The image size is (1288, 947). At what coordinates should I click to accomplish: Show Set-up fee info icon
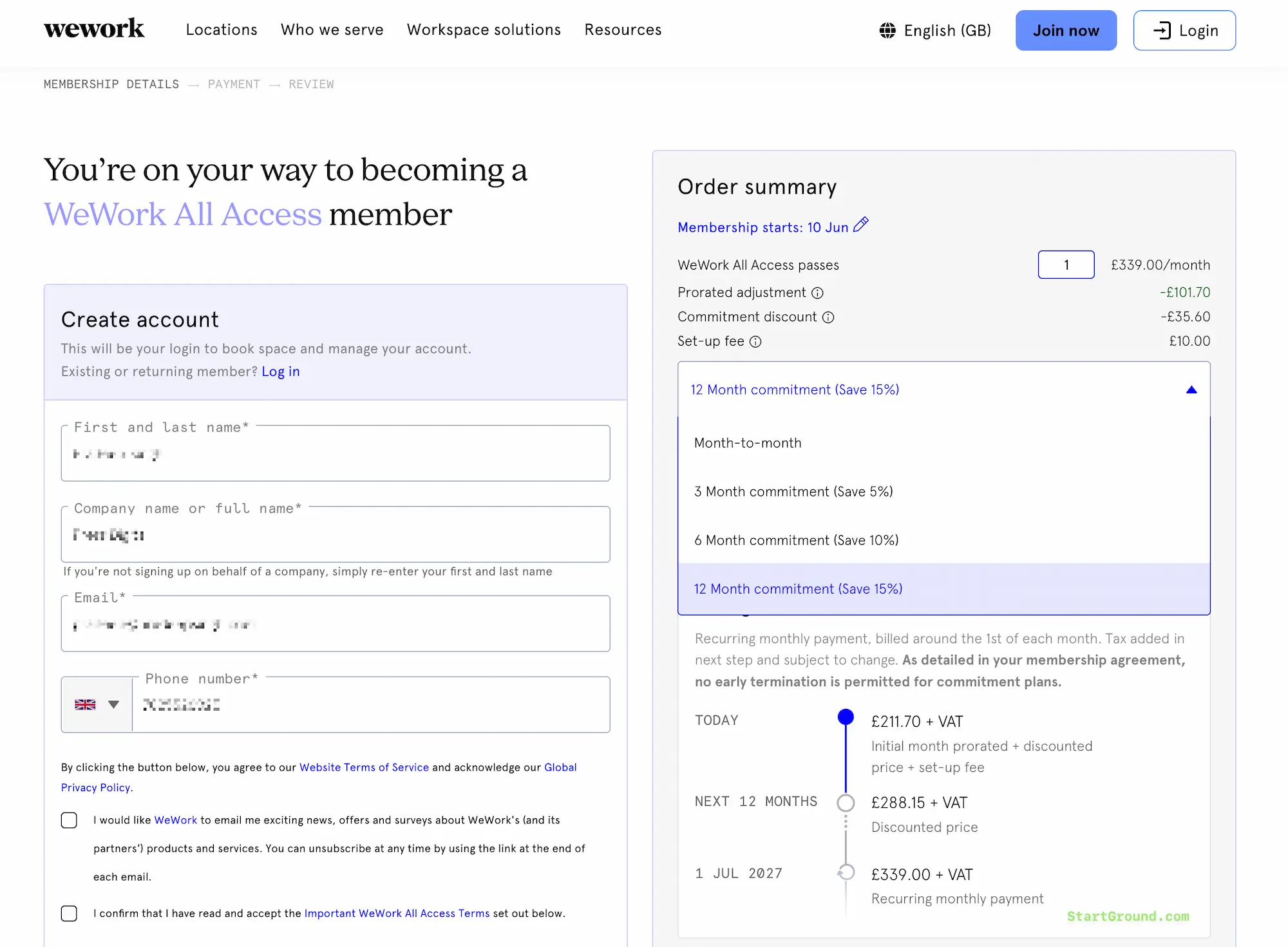click(x=755, y=342)
